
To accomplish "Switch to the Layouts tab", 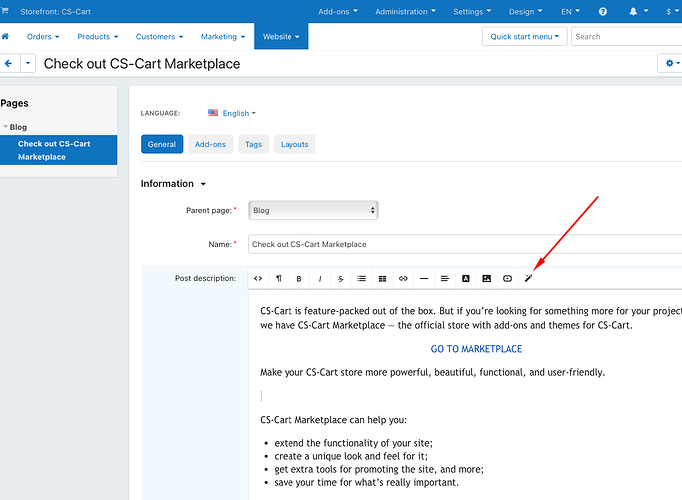I will (x=294, y=144).
